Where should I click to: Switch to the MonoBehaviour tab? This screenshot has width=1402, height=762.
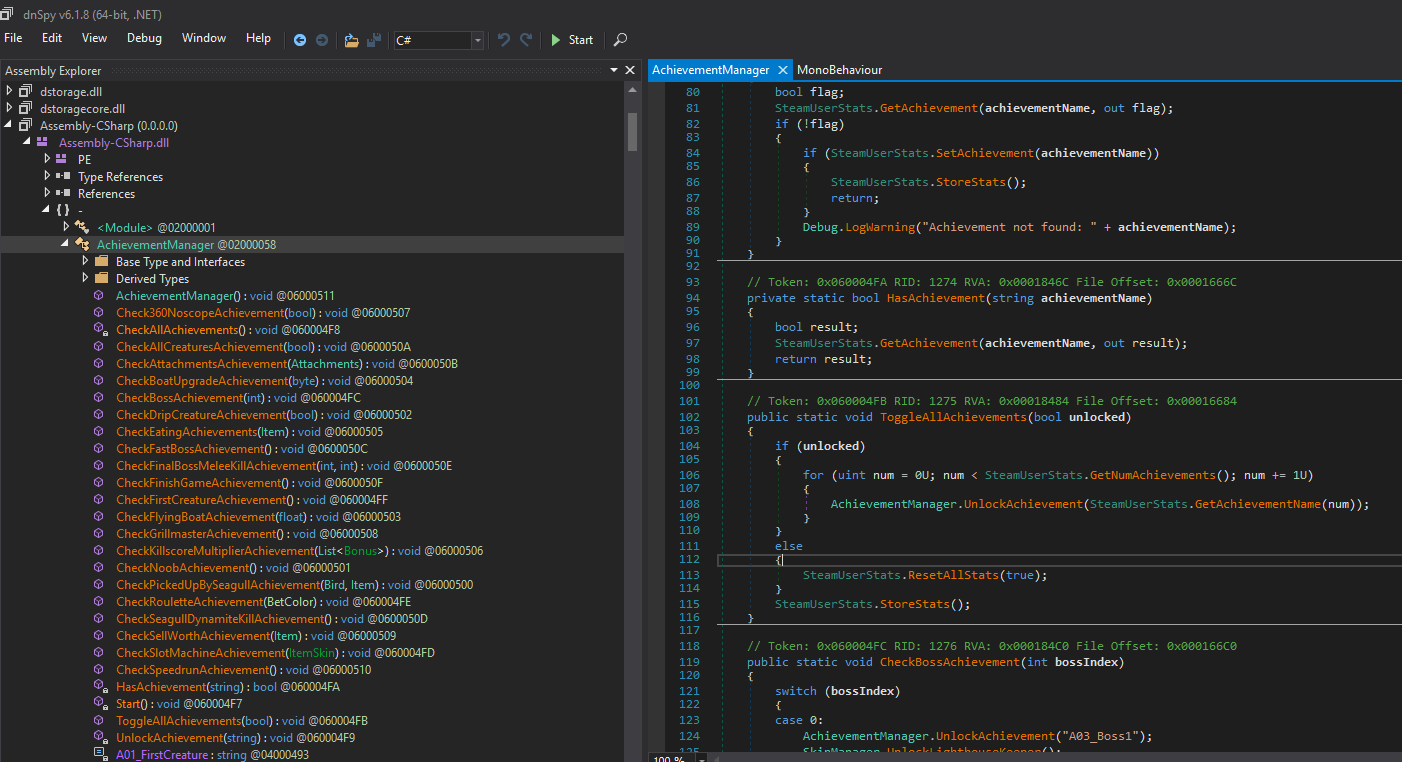(839, 69)
